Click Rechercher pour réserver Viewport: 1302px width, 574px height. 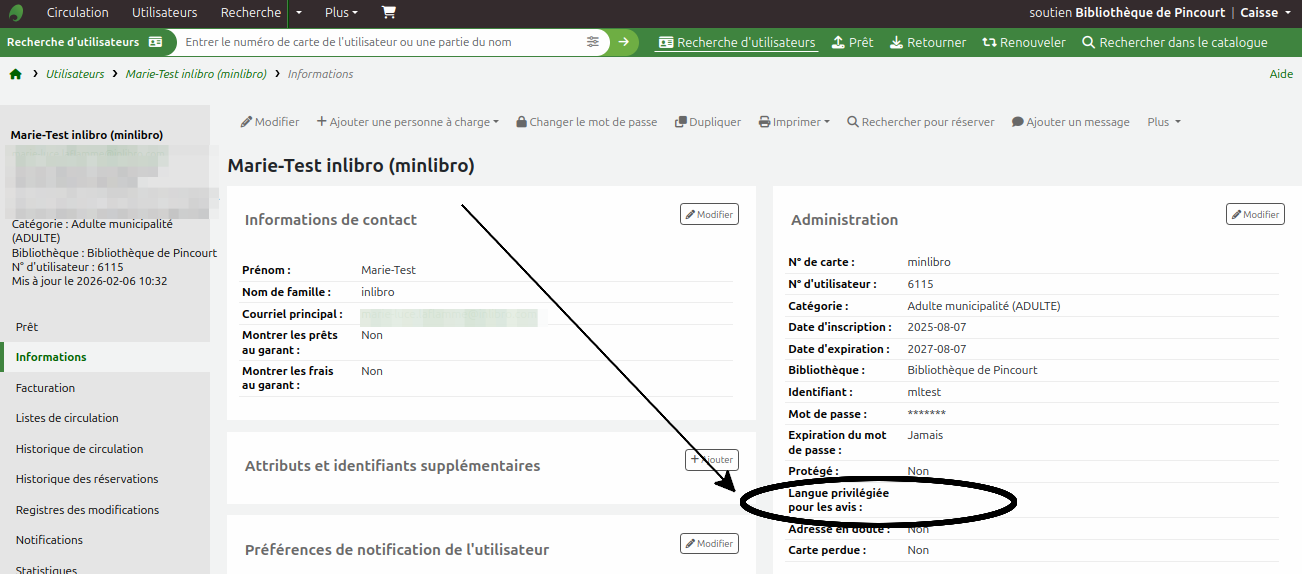920,122
